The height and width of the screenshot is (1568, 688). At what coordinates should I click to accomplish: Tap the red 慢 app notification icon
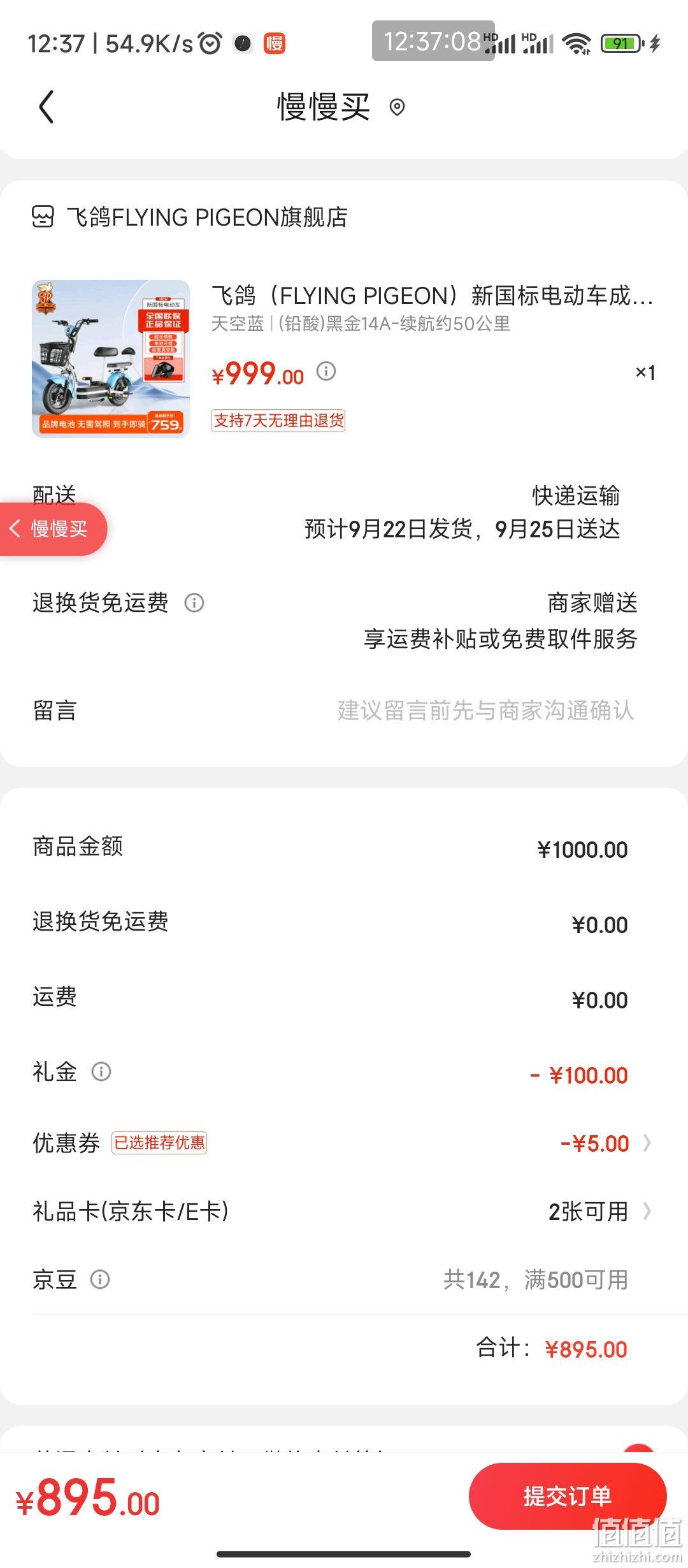click(275, 43)
